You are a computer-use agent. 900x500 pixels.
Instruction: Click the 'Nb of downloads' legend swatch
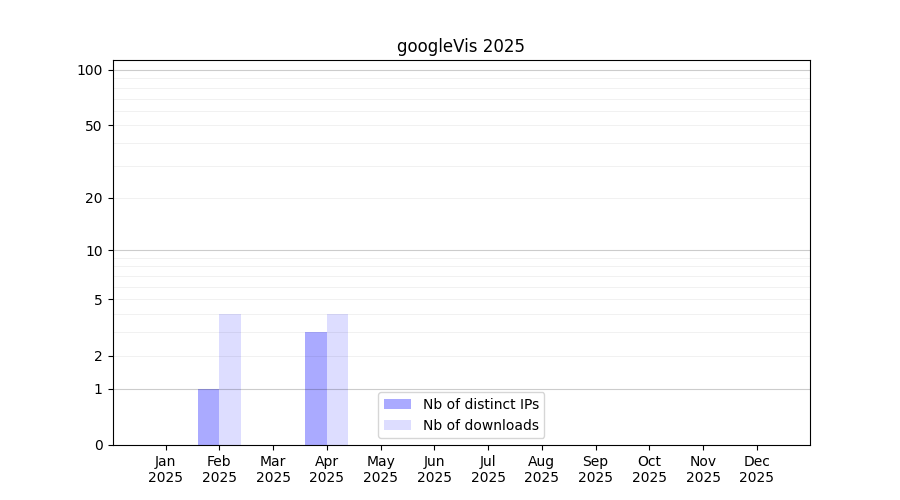397,425
